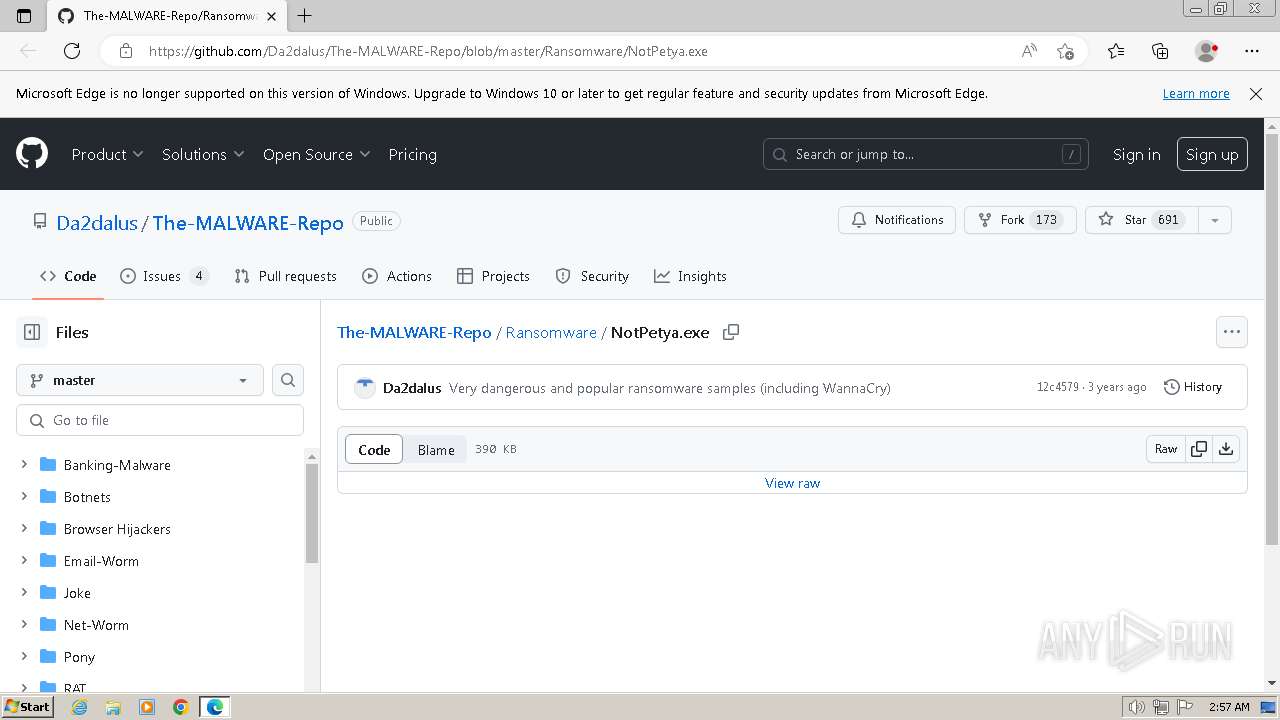Collapse the Files side panel icon
1280x720 pixels.
point(32,332)
